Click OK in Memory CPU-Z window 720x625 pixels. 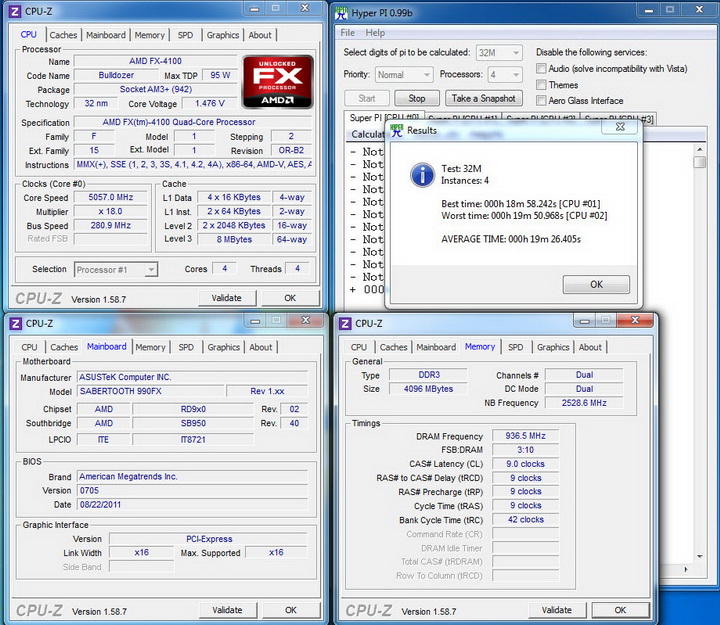620,610
